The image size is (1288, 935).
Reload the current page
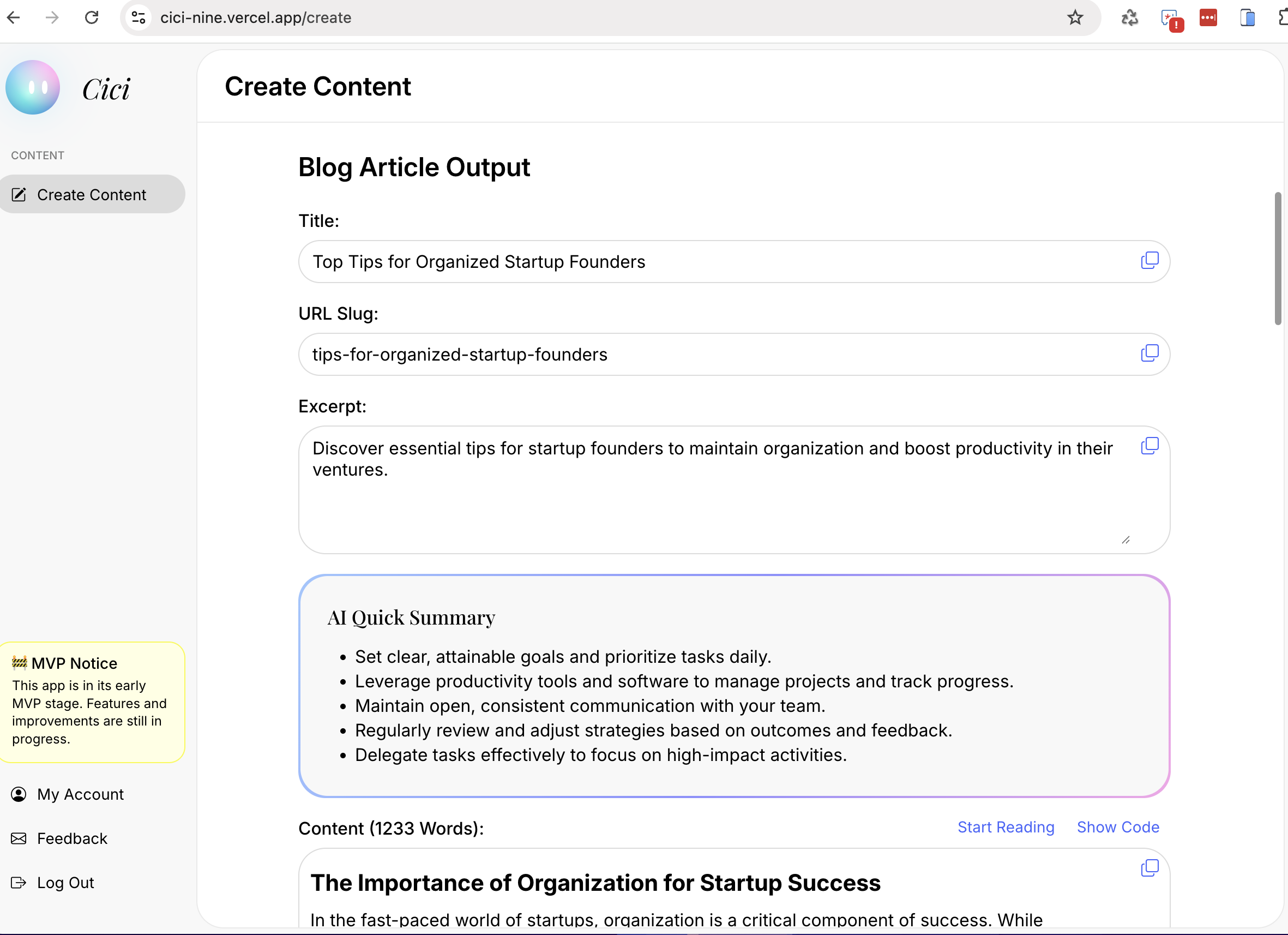[92, 17]
